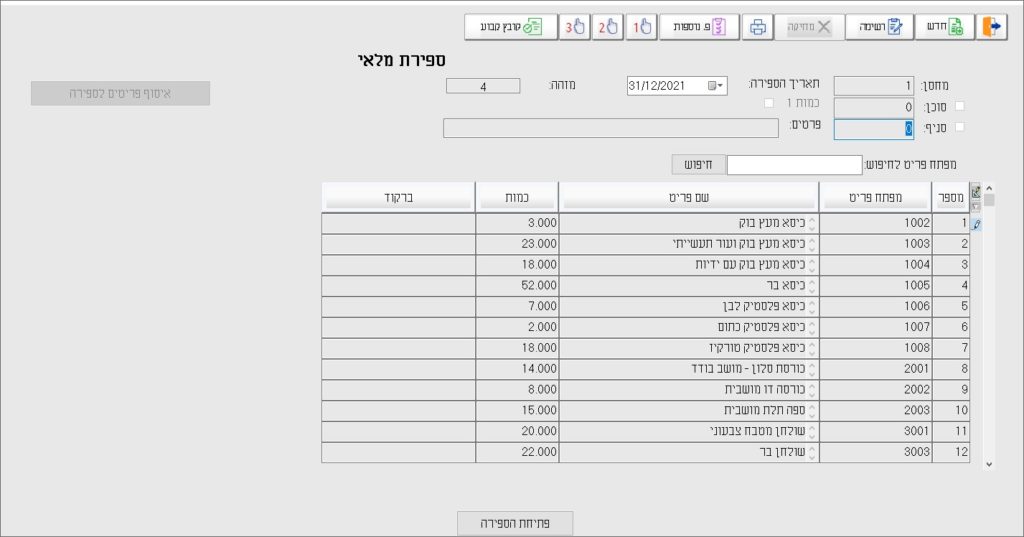Click the spinner on שולחן בר row

(812, 452)
